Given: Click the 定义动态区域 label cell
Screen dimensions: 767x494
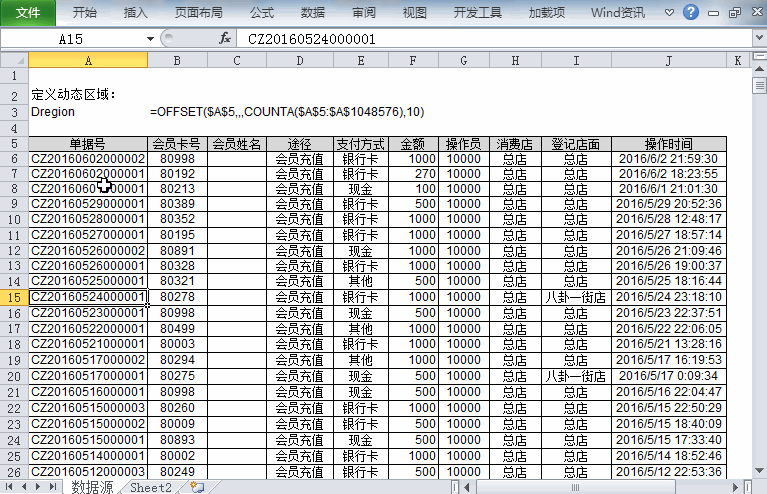Looking at the screenshot, I should click(73, 94).
